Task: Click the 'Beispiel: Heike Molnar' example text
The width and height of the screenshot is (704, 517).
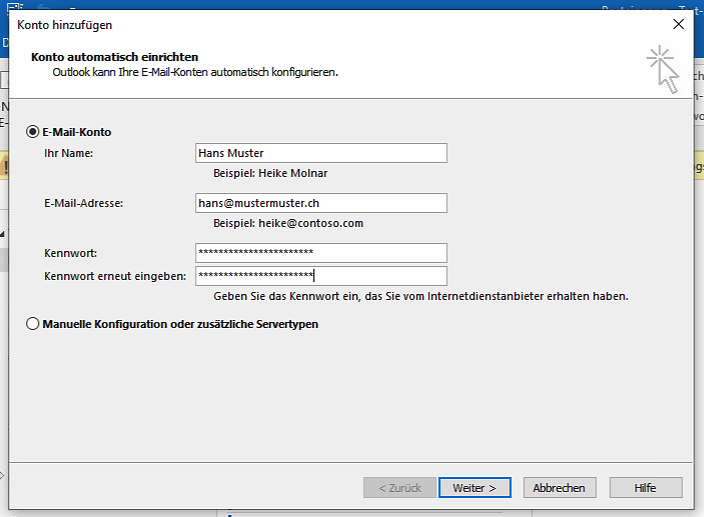Action: tap(270, 173)
